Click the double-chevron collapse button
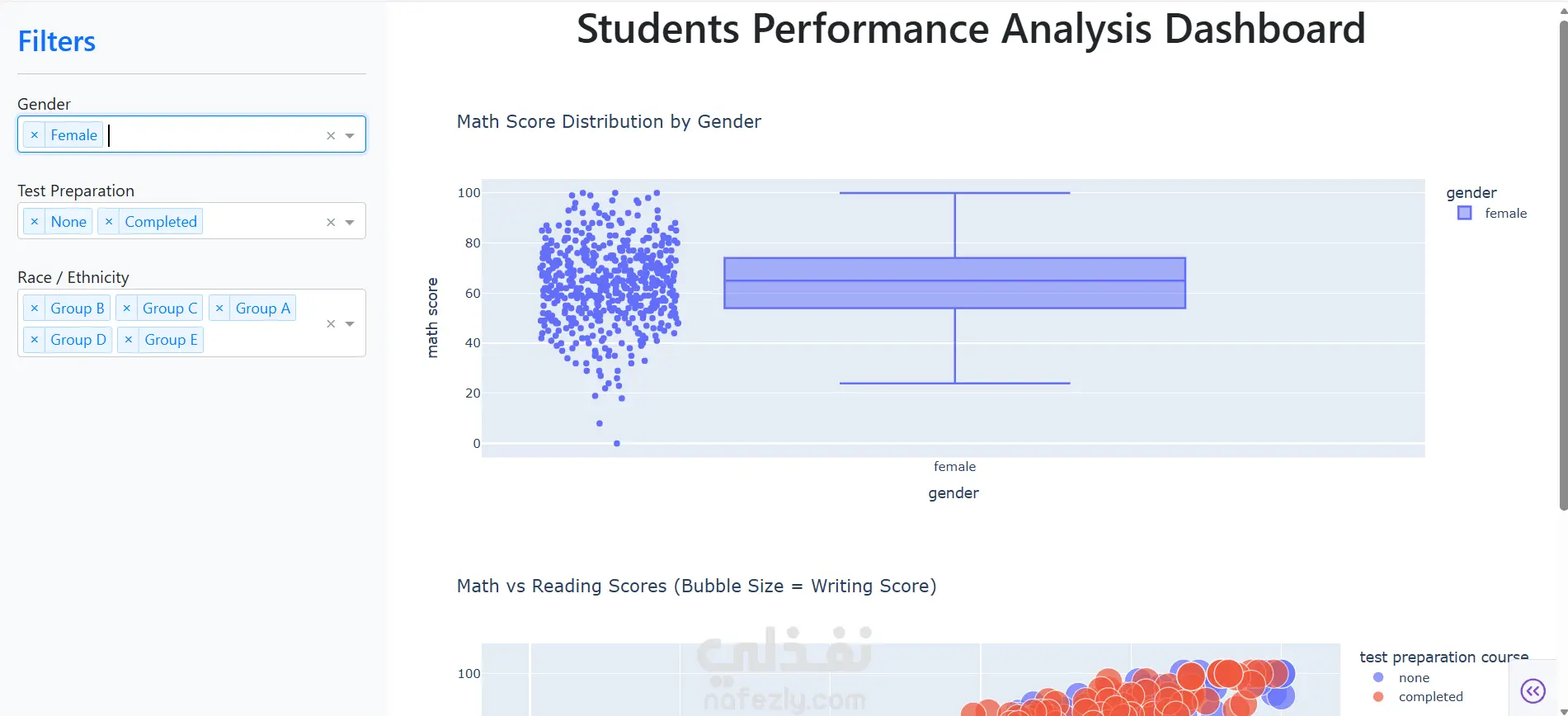1568x716 pixels. (x=1533, y=690)
